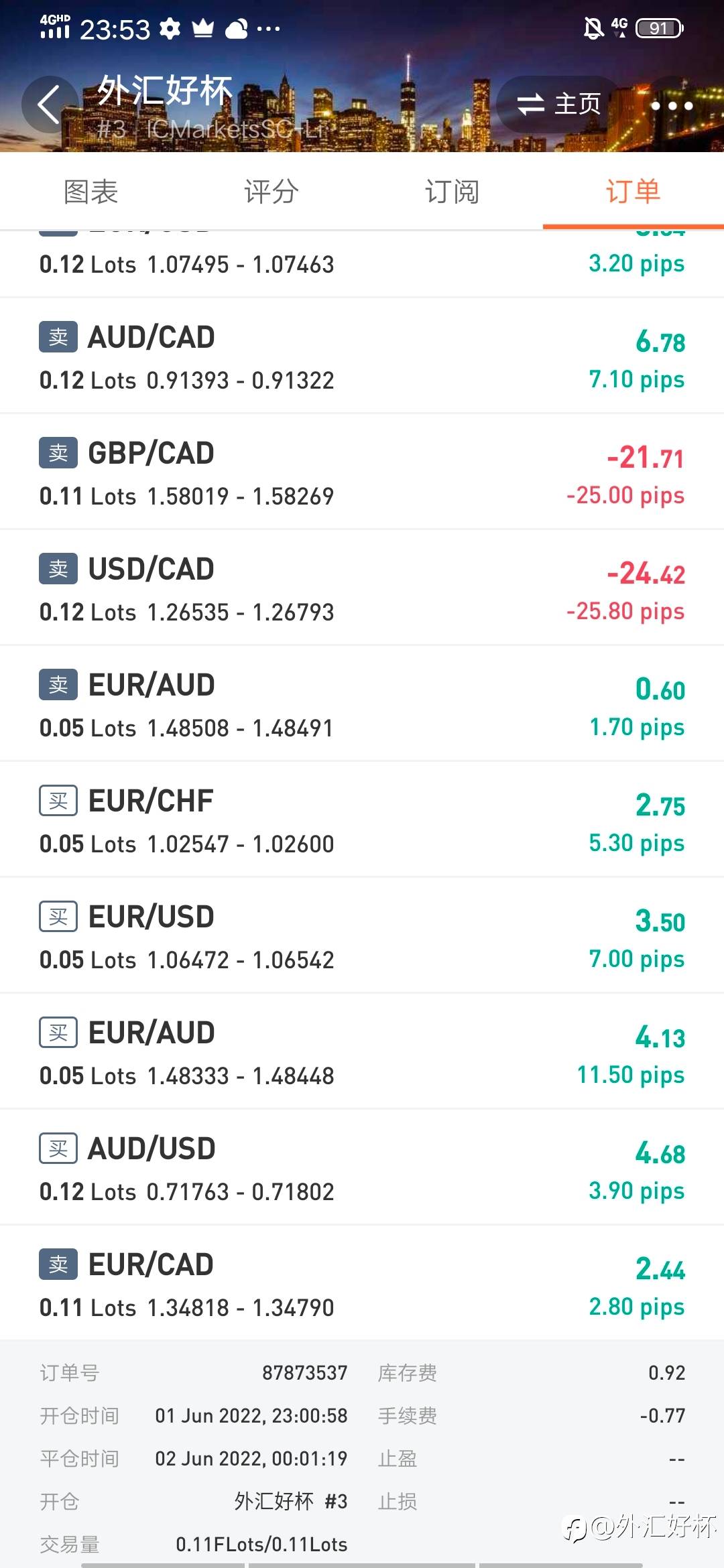This screenshot has height=1568, width=724.
Task: Expand the GBP/CAD order details
Action: [362, 473]
